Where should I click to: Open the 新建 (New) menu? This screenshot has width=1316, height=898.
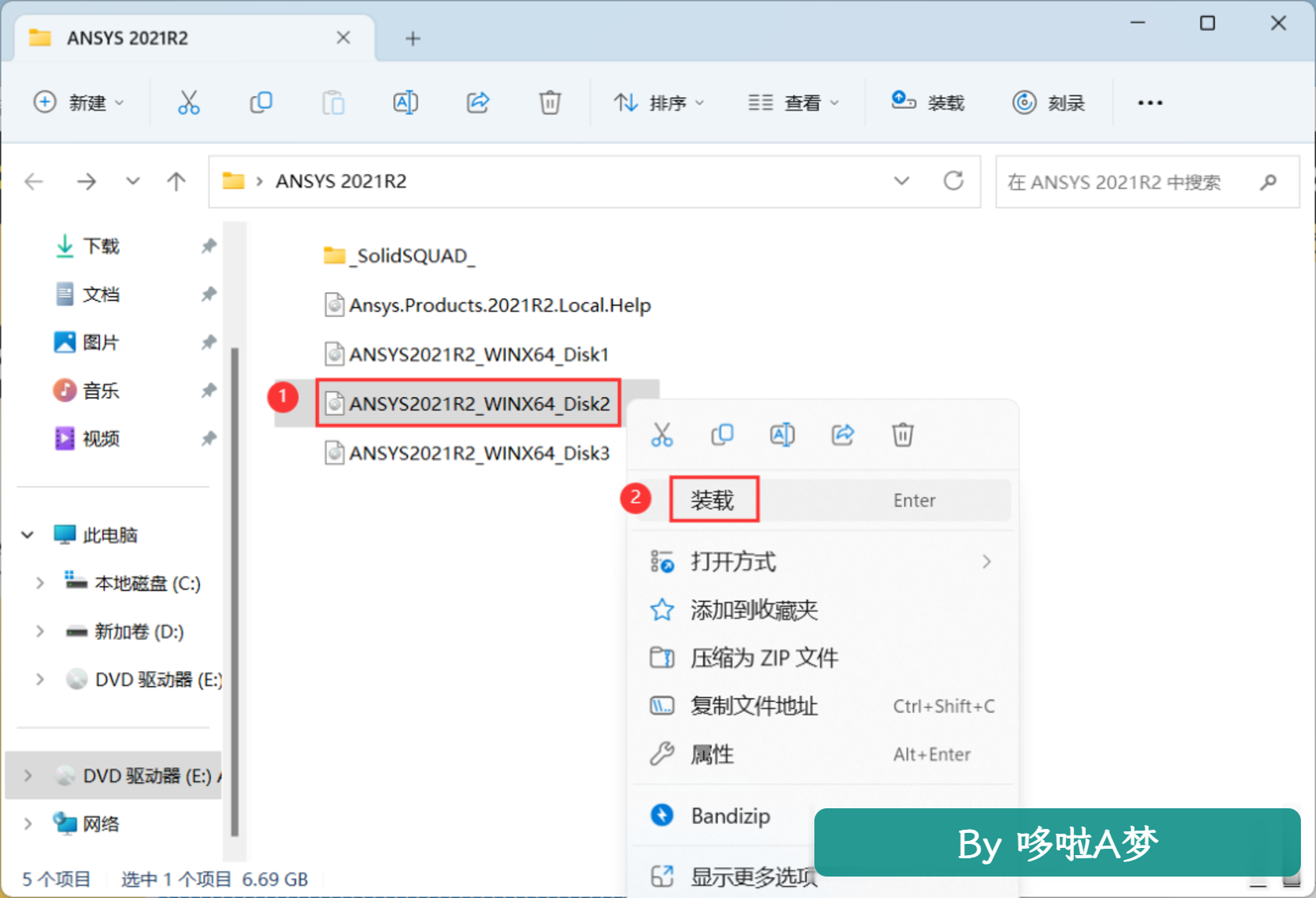79,102
